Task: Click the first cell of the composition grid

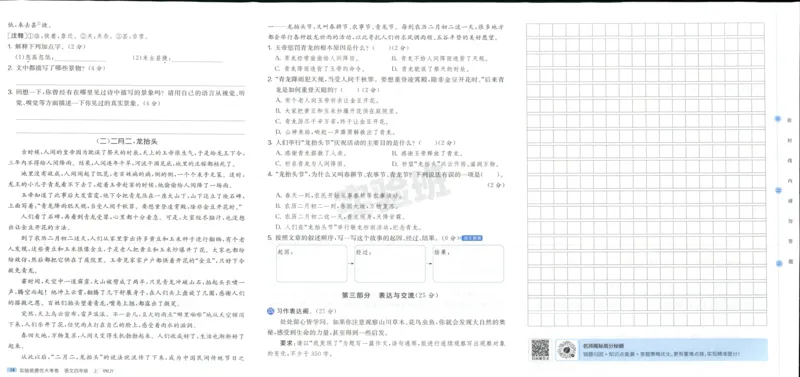Action: point(534,30)
